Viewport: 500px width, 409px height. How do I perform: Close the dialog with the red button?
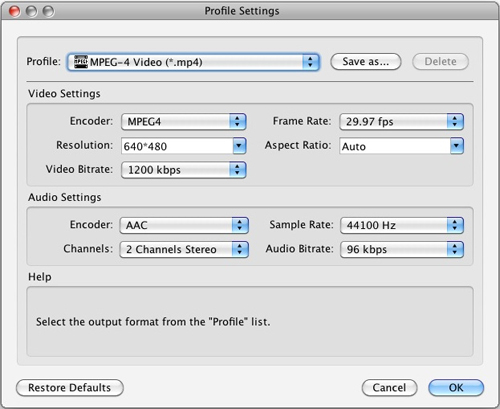click(x=14, y=11)
